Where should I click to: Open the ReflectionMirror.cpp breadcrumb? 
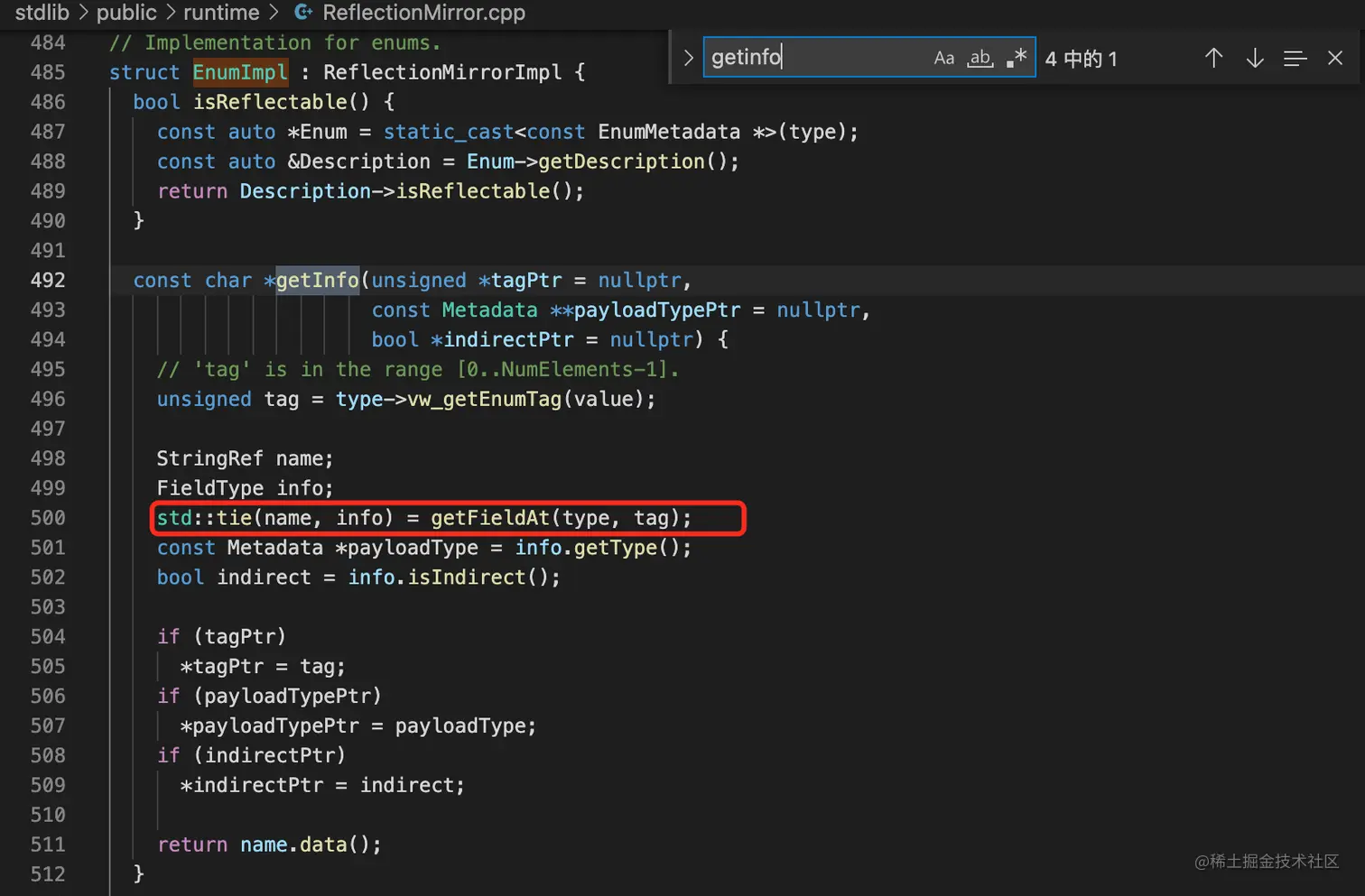click(x=423, y=13)
